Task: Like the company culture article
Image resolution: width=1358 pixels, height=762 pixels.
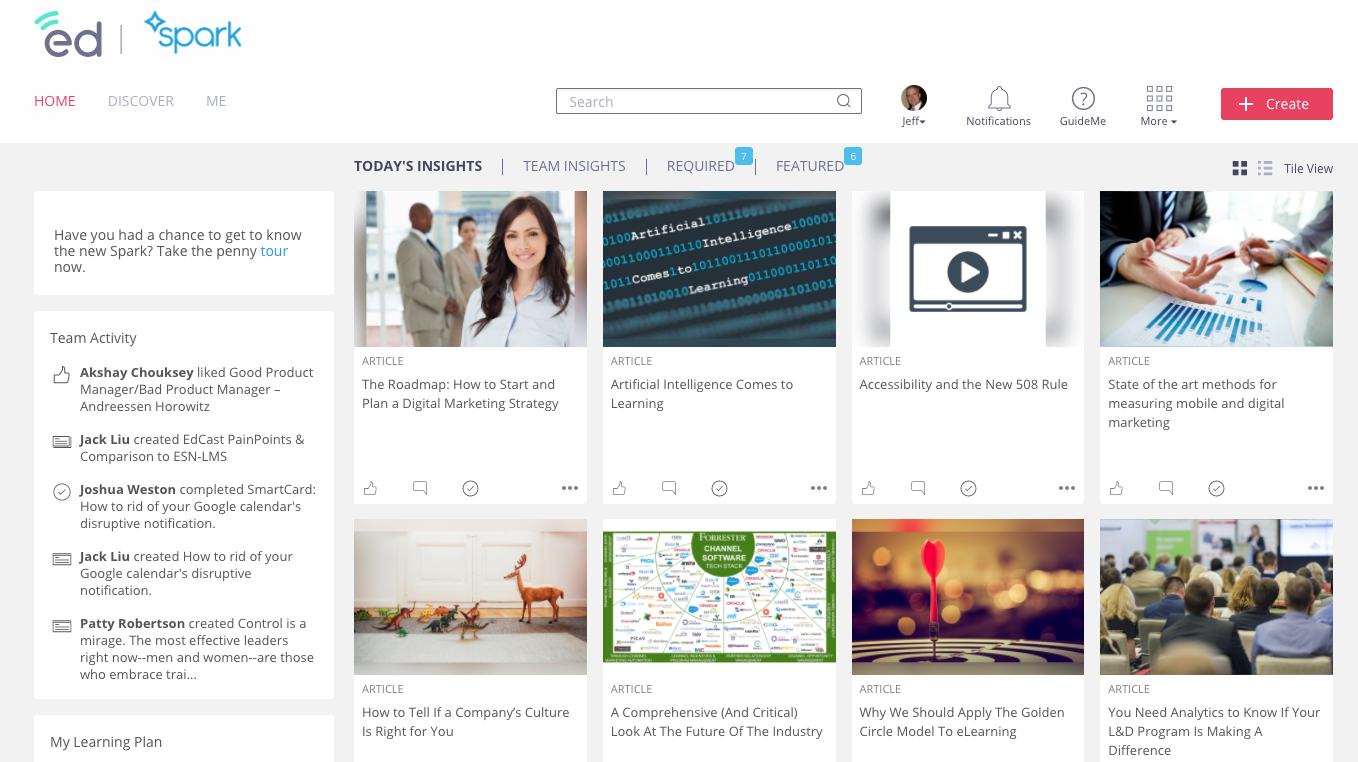Action: pos(370,760)
